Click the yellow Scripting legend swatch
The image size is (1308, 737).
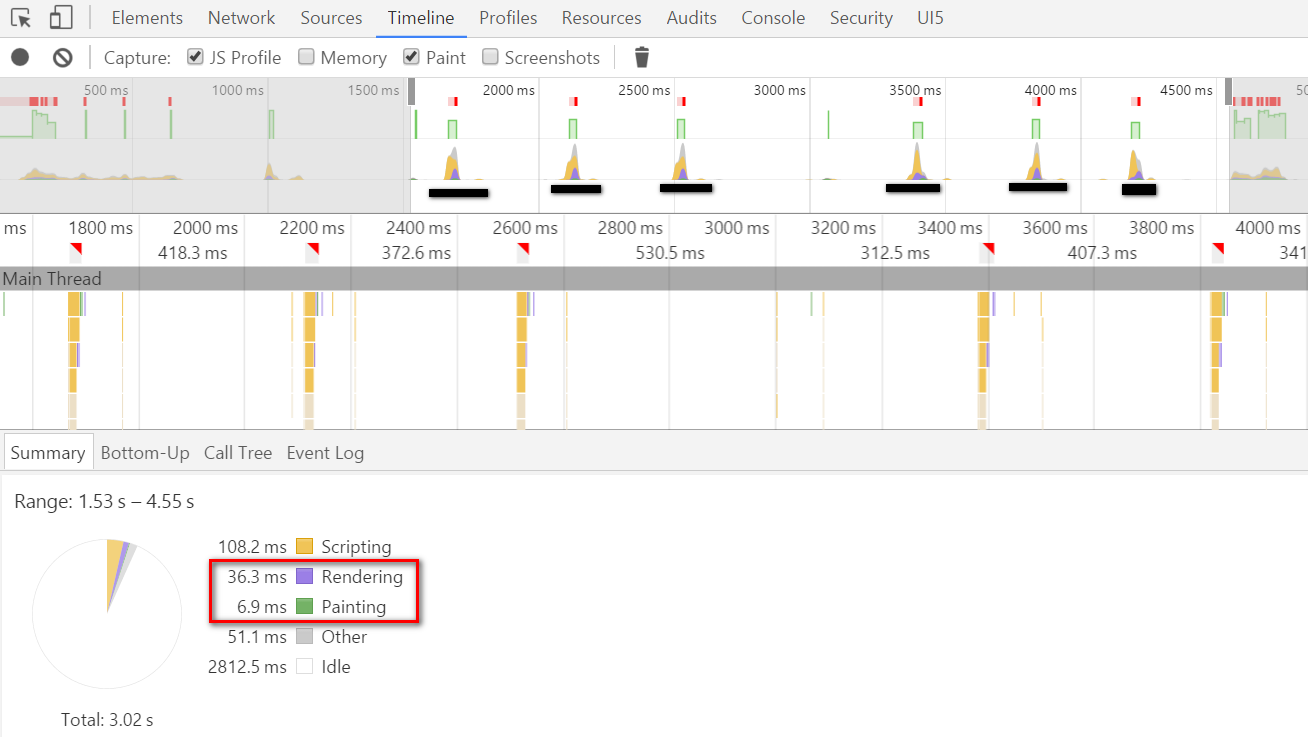[305, 547]
